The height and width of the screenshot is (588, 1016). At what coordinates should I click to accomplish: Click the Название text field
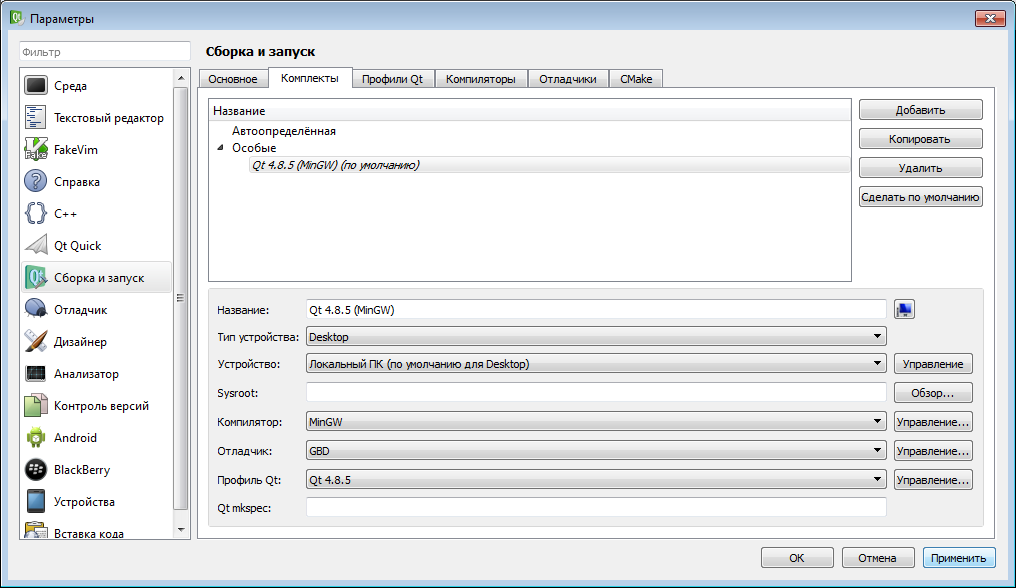(x=596, y=309)
